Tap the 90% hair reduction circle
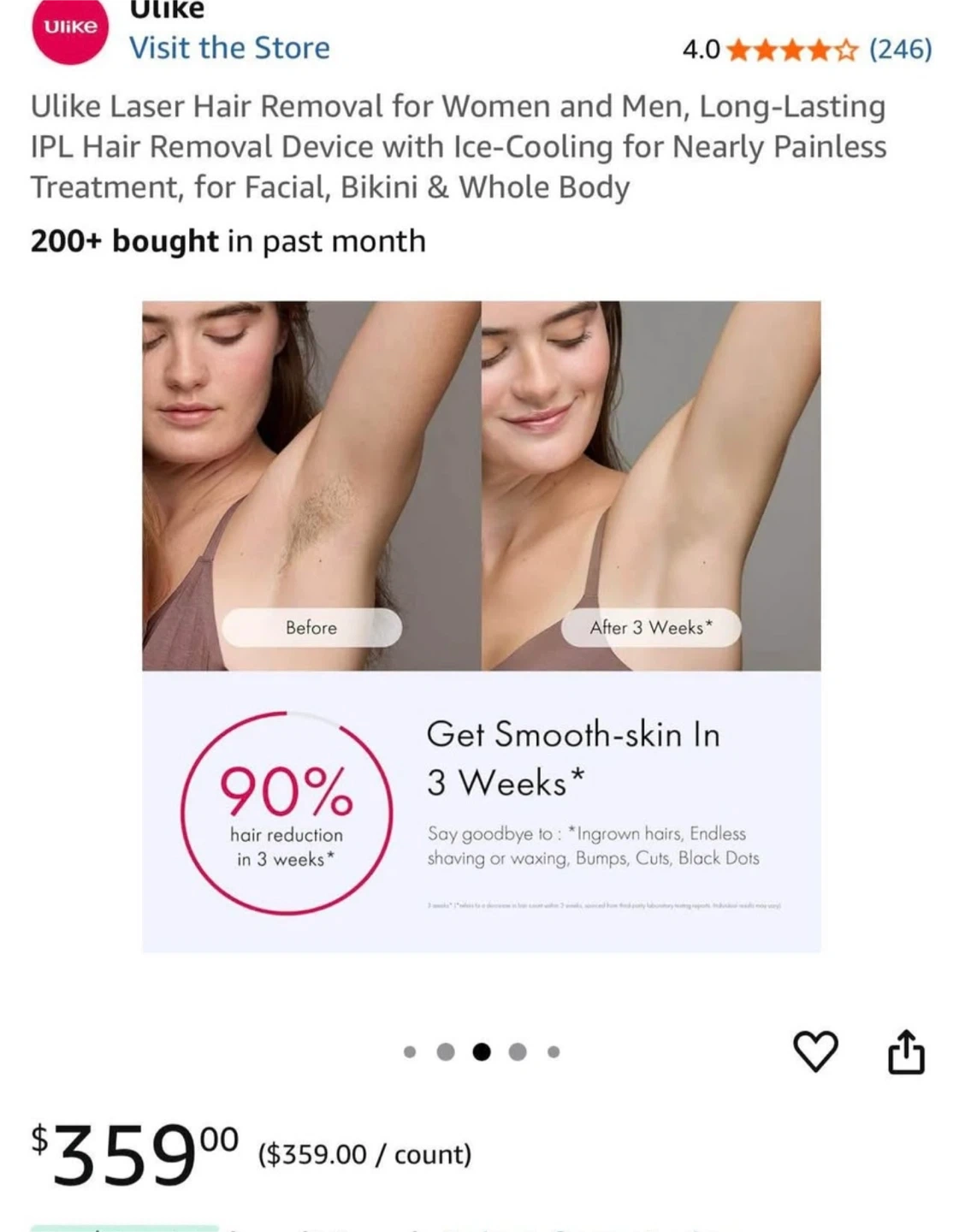 (287, 814)
